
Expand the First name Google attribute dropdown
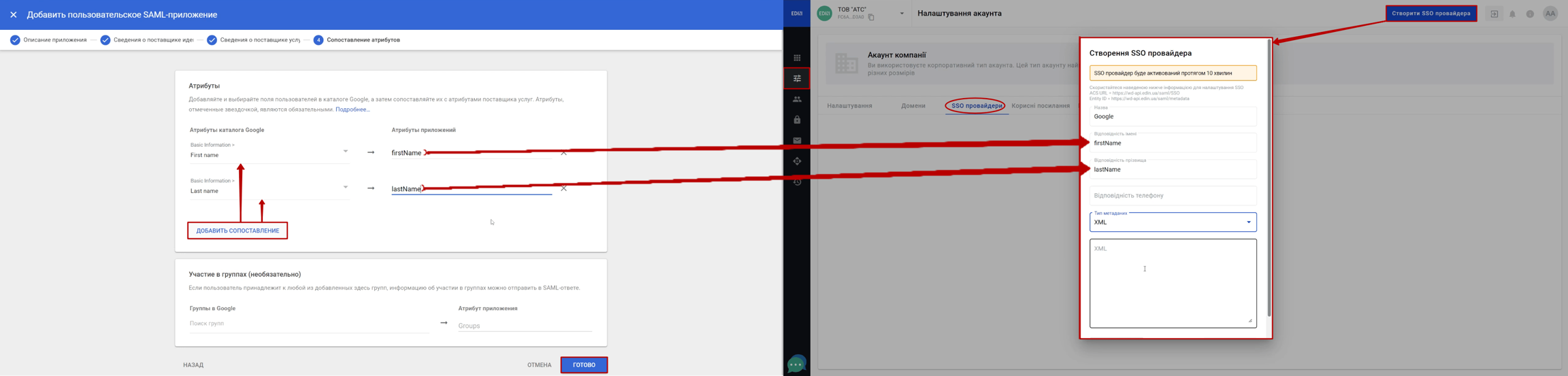346,151
